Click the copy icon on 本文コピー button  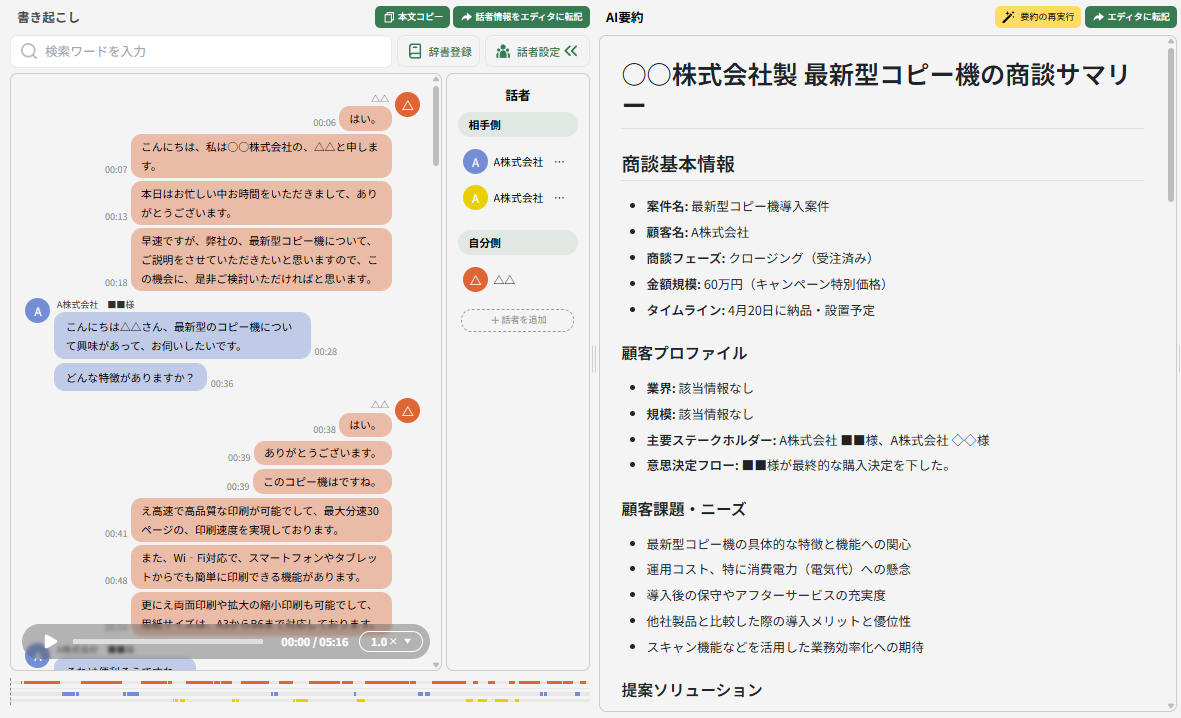pos(390,16)
